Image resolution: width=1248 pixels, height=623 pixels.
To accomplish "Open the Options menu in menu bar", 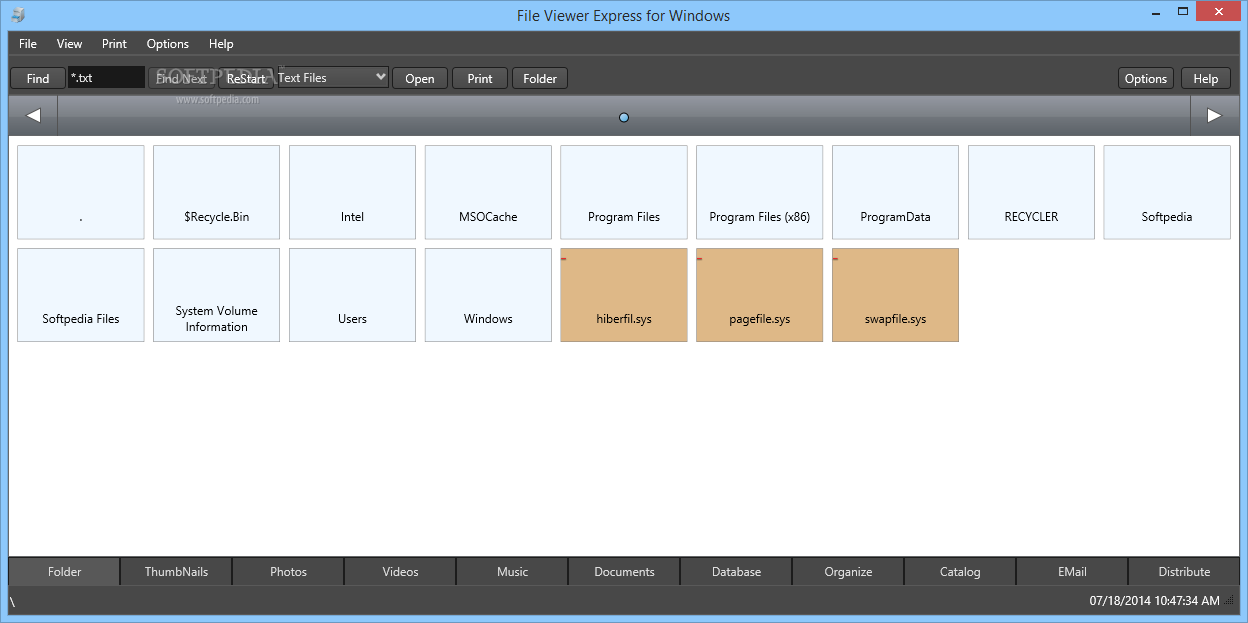I will tap(168, 44).
